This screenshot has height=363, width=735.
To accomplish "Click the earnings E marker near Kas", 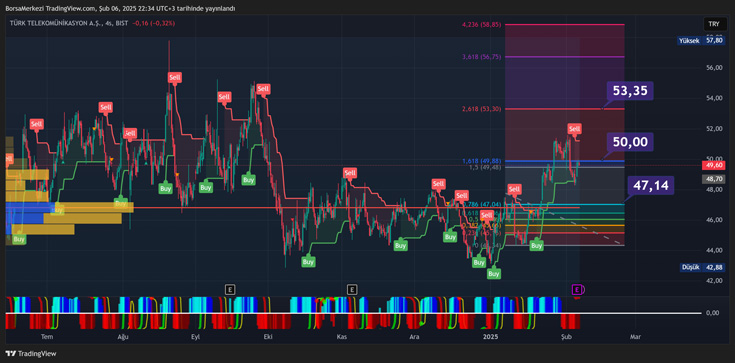I will [352, 289].
